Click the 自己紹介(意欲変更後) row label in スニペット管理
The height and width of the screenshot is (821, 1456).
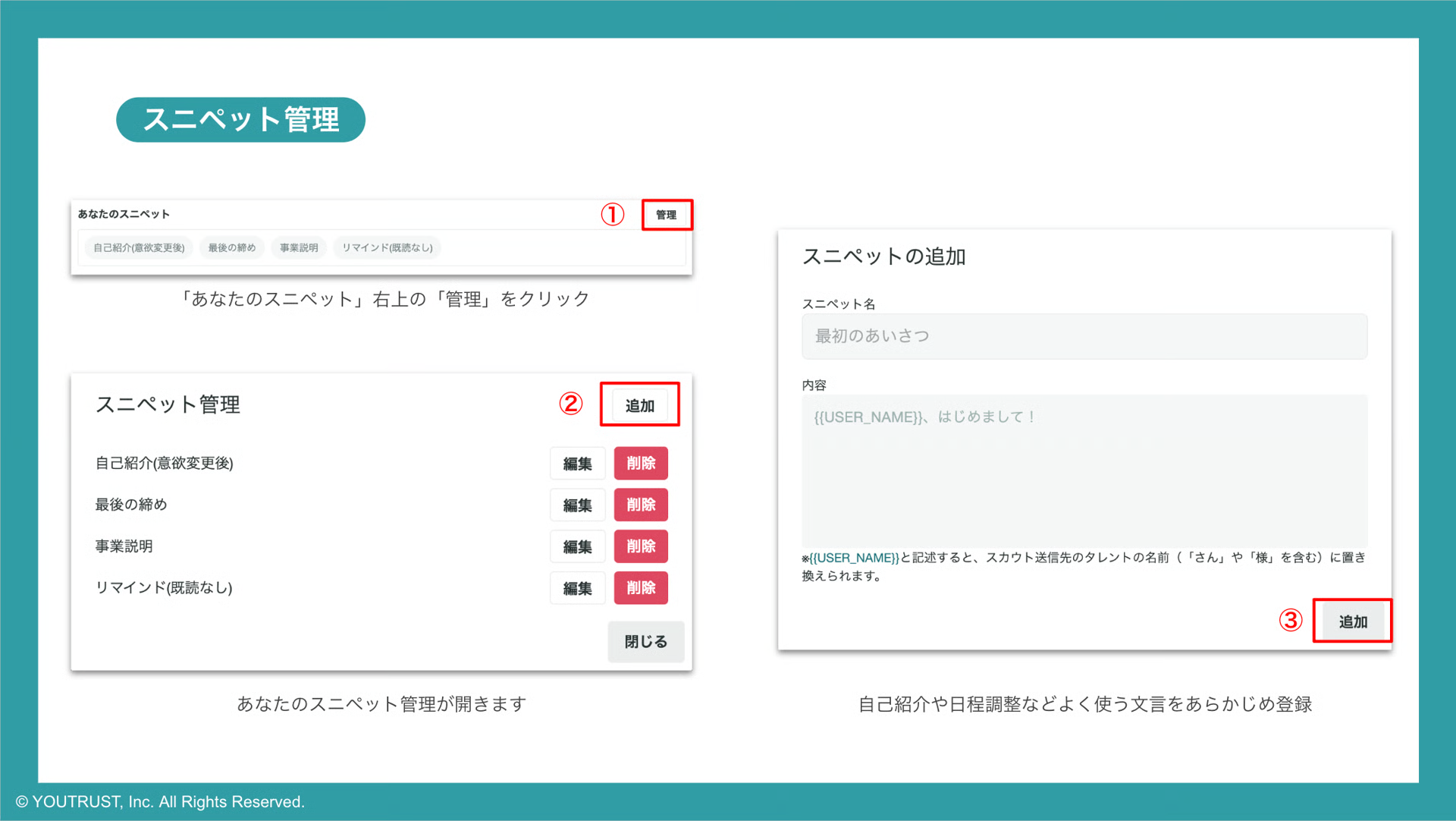(165, 463)
